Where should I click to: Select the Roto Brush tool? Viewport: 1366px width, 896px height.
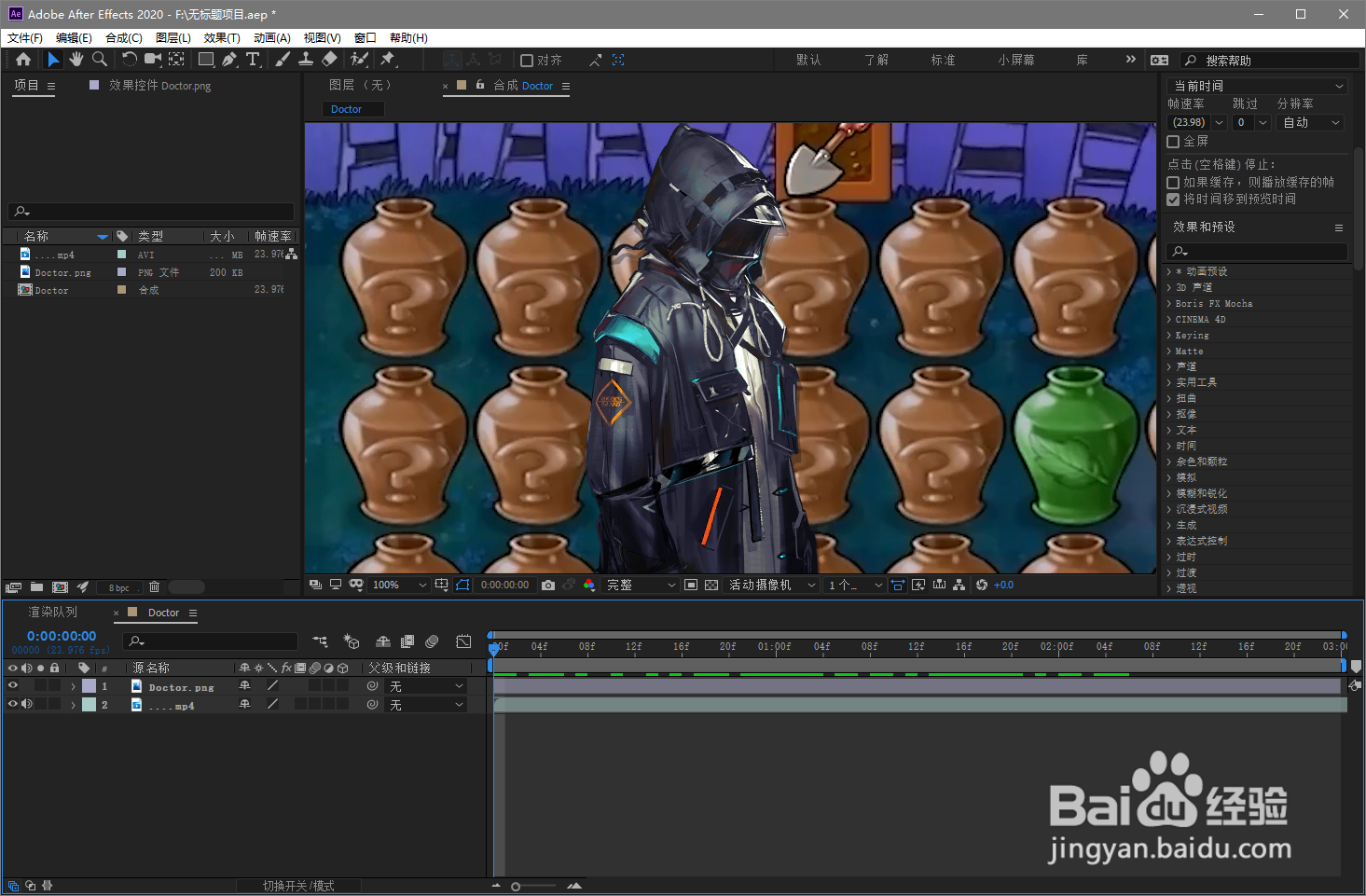click(359, 60)
